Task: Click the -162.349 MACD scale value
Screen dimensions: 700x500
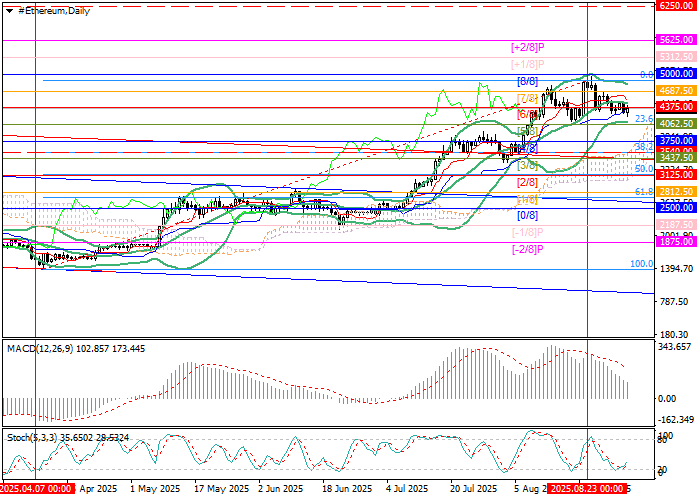Action: tap(676, 420)
